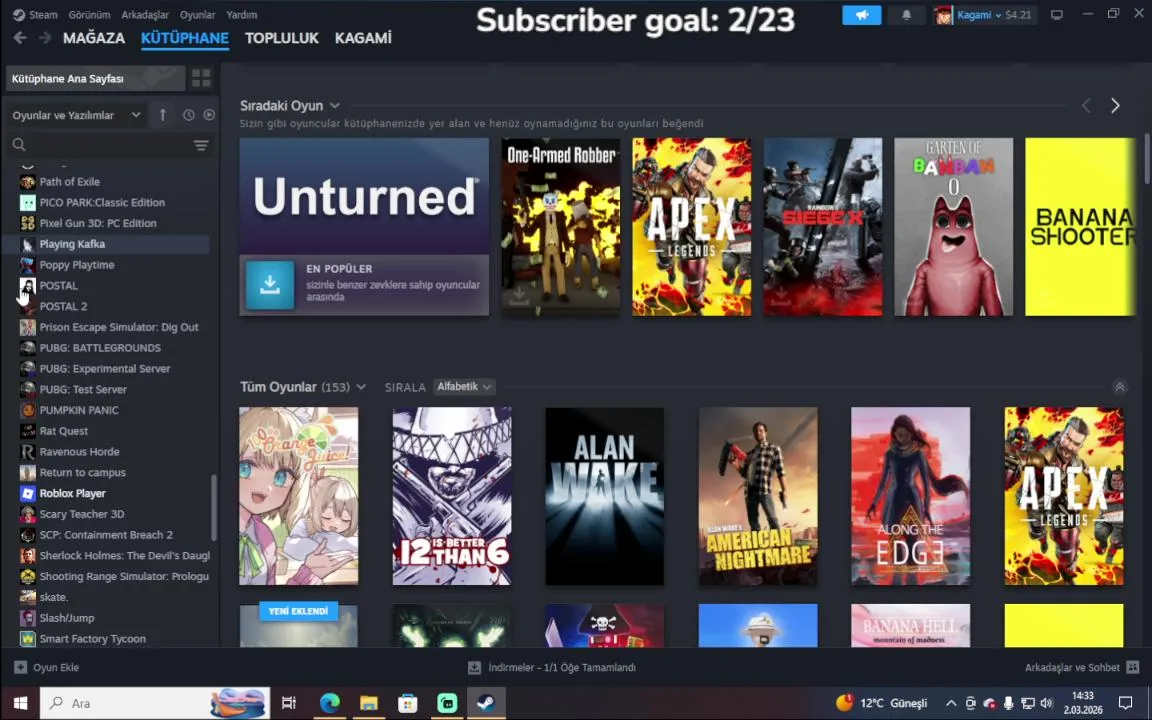Switch to the KAGAMİ tab
Screen dimensions: 1152x720
point(363,38)
